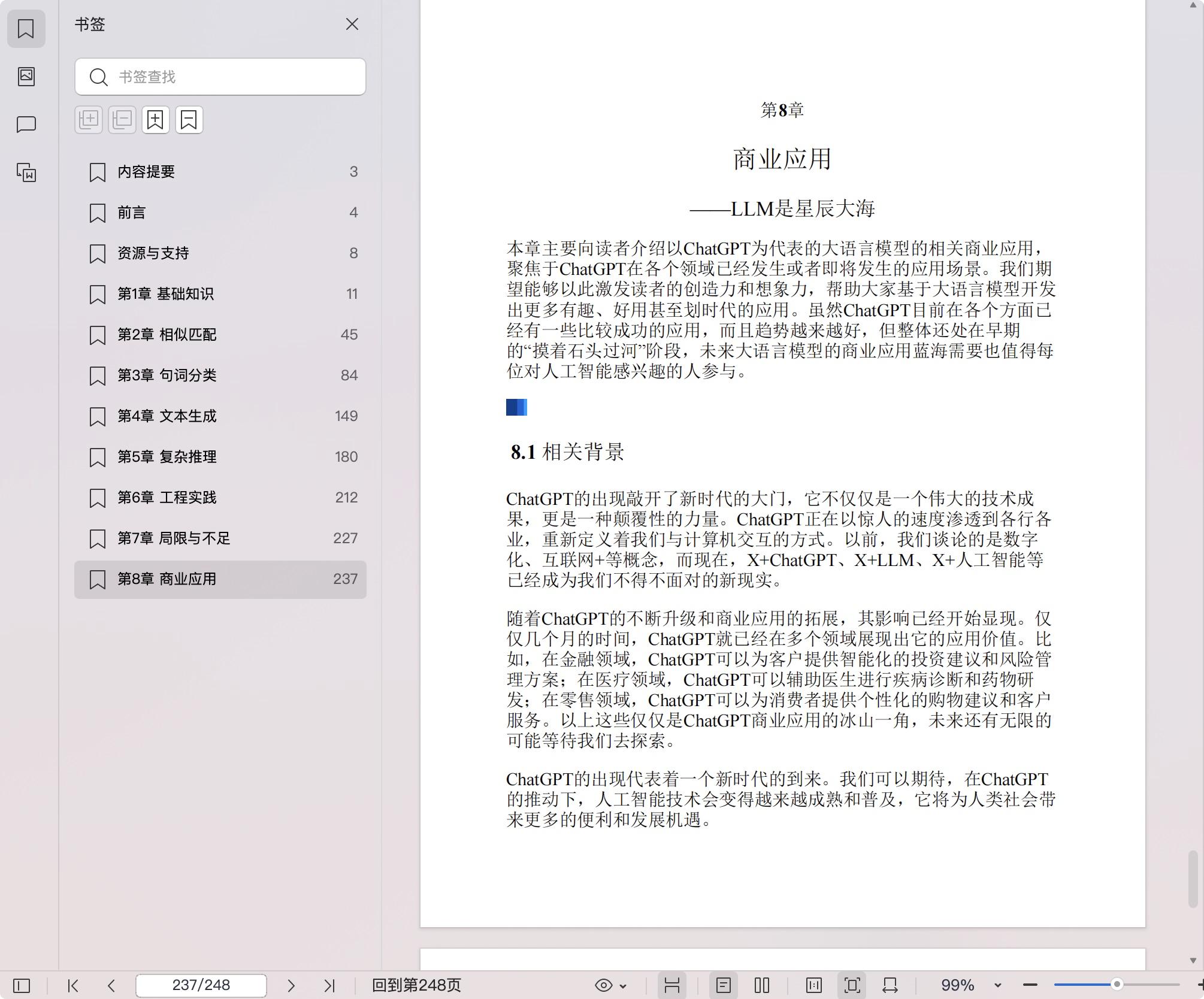Go to the 前言 bookmark

[220, 213]
